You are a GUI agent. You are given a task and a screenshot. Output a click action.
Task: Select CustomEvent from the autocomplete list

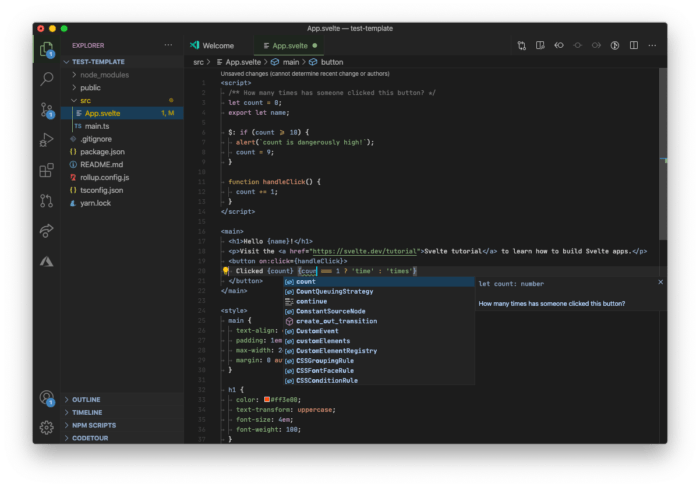click(x=317, y=331)
